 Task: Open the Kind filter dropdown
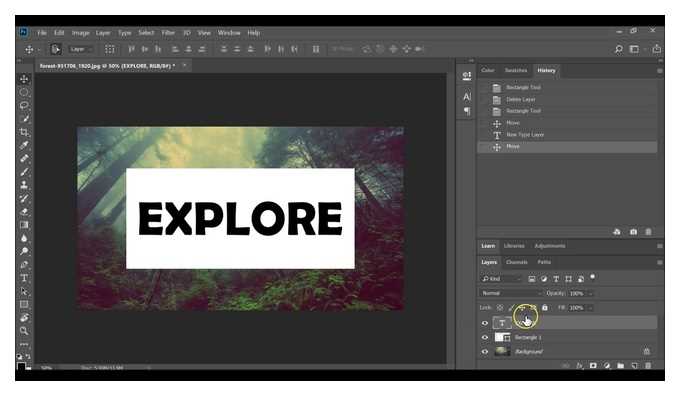501,279
